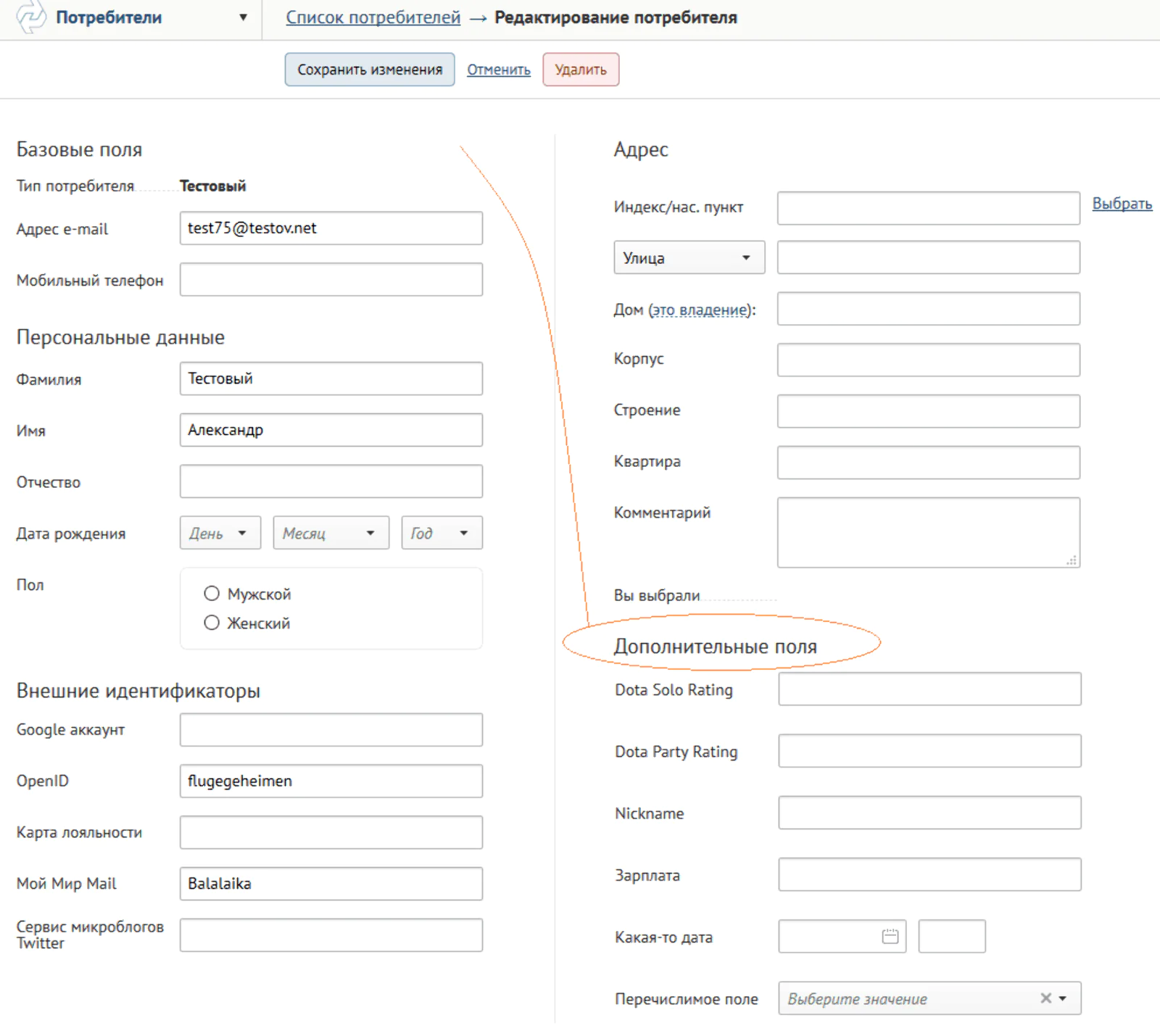Click the Квартира input field
This screenshot has height=1036, width=1160.
coord(929,463)
